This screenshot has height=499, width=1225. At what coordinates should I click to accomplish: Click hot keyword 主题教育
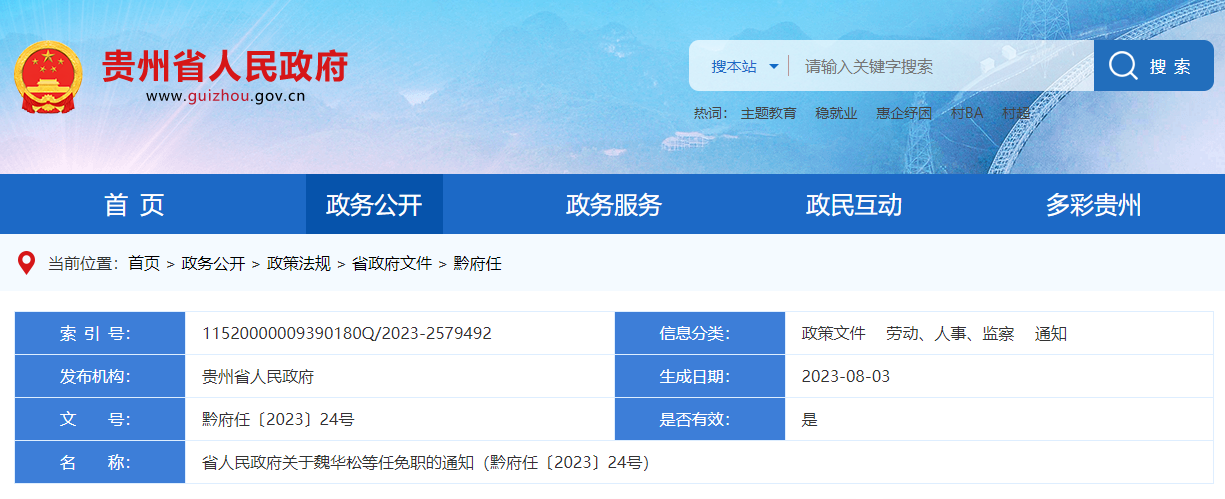tap(768, 113)
